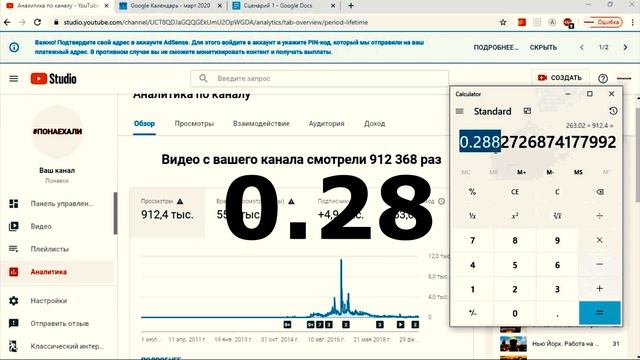Click ПОДРОБНЕЕ in the AdSense banner
This screenshot has width=640, height=360.
[496, 47]
